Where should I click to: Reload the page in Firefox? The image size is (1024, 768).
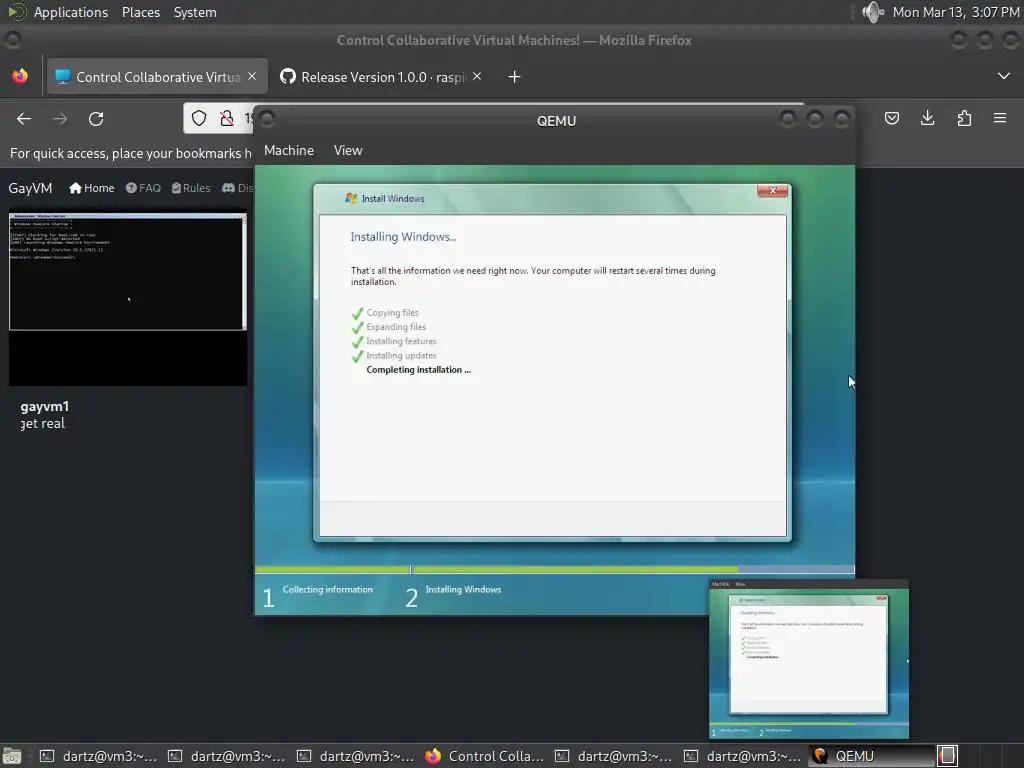tap(96, 119)
